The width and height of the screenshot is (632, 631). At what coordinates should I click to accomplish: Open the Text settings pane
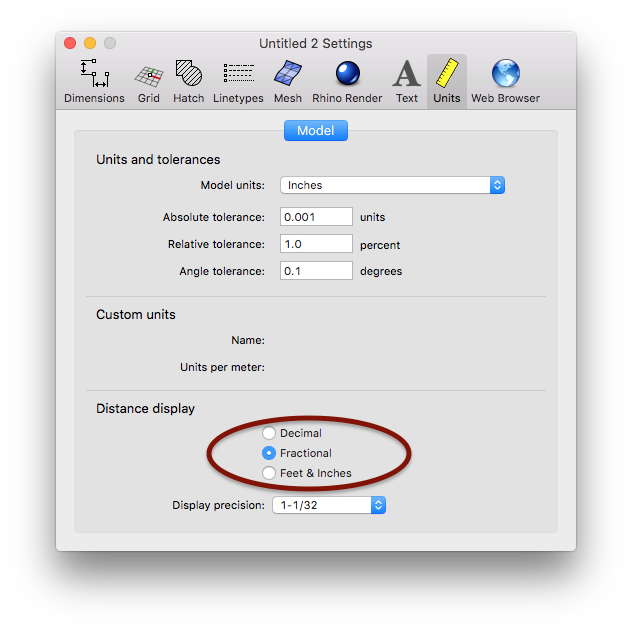pyautogui.click(x=407, y=81)
